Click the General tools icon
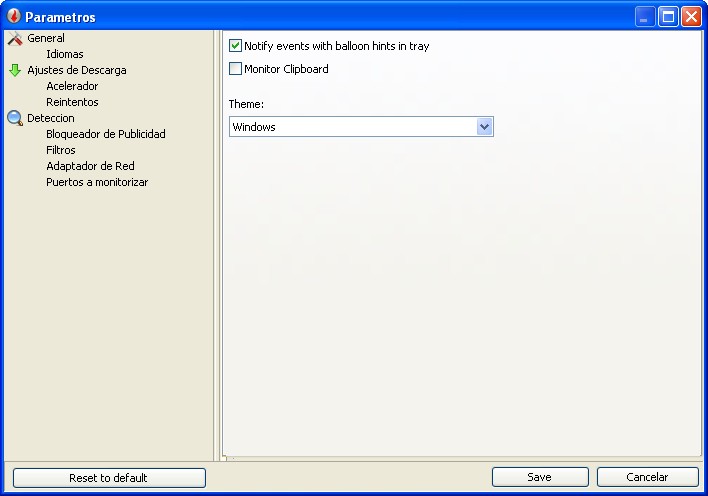Viewport: 708px width, 496px height. (x=15, y=38)
